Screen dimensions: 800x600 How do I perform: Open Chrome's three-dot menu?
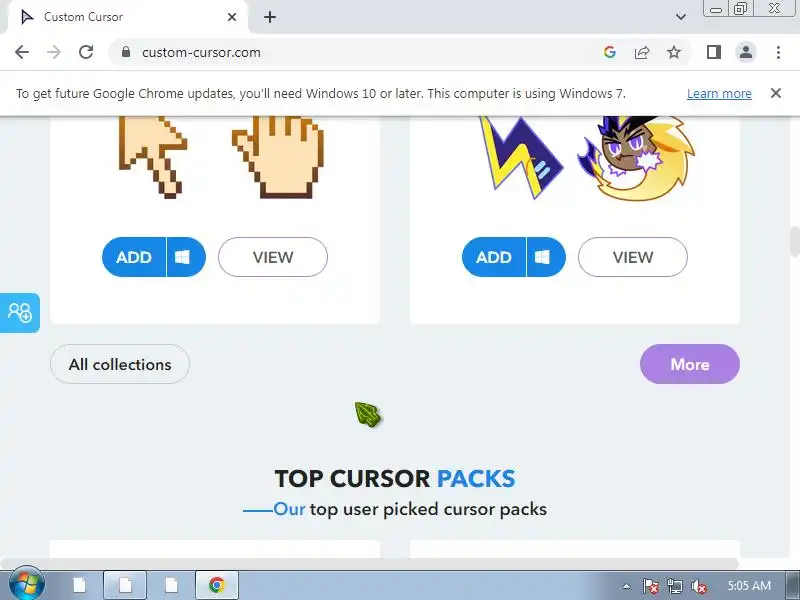click(778, 52)
